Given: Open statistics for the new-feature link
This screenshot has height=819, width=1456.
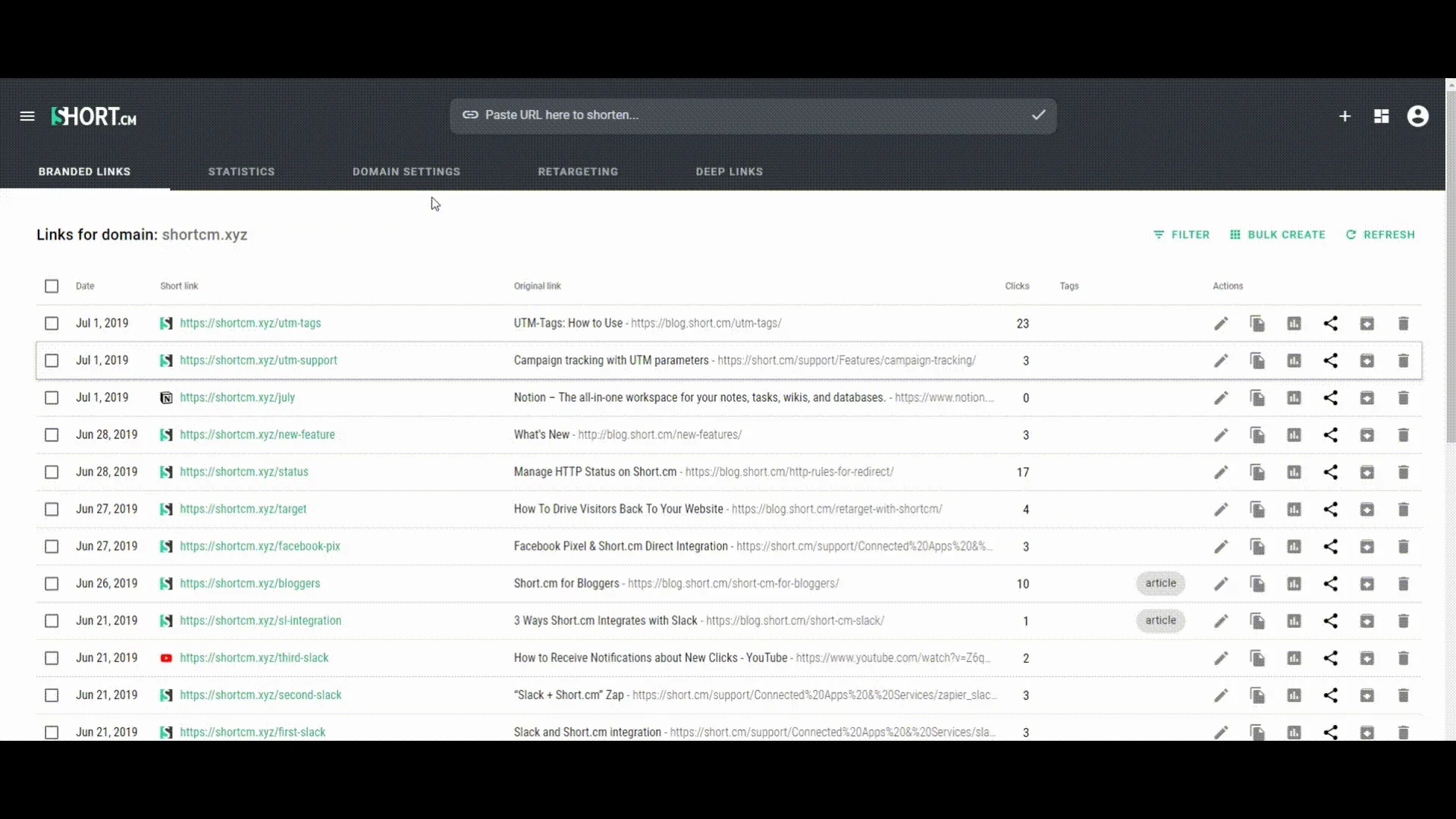Looking at the screenshot, I should tap(1294, 435).
